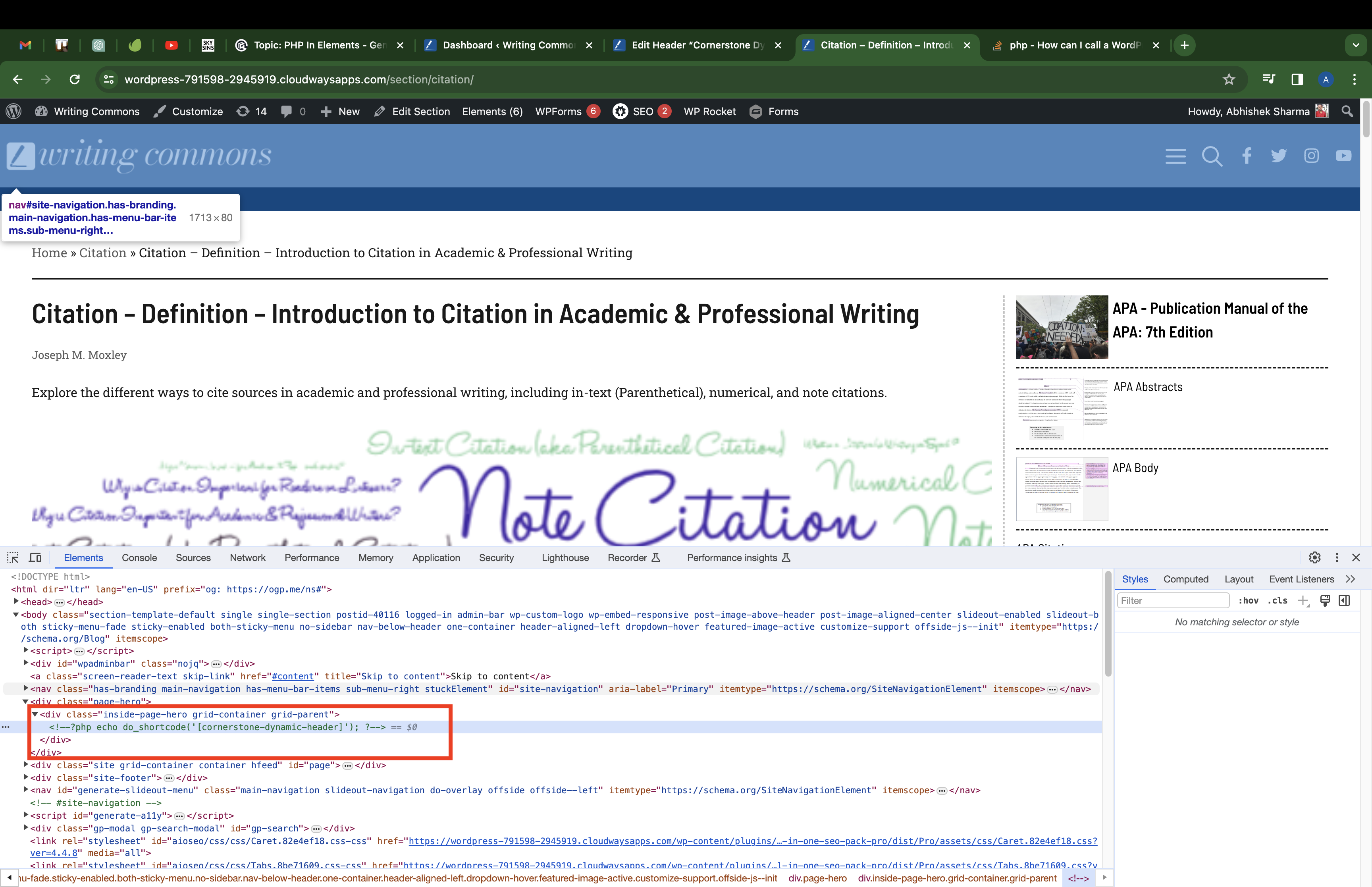Open WPForms in admin bar
Image resolution: width=1372 pixels, height=887 pixels.
[x=567, y=111]
